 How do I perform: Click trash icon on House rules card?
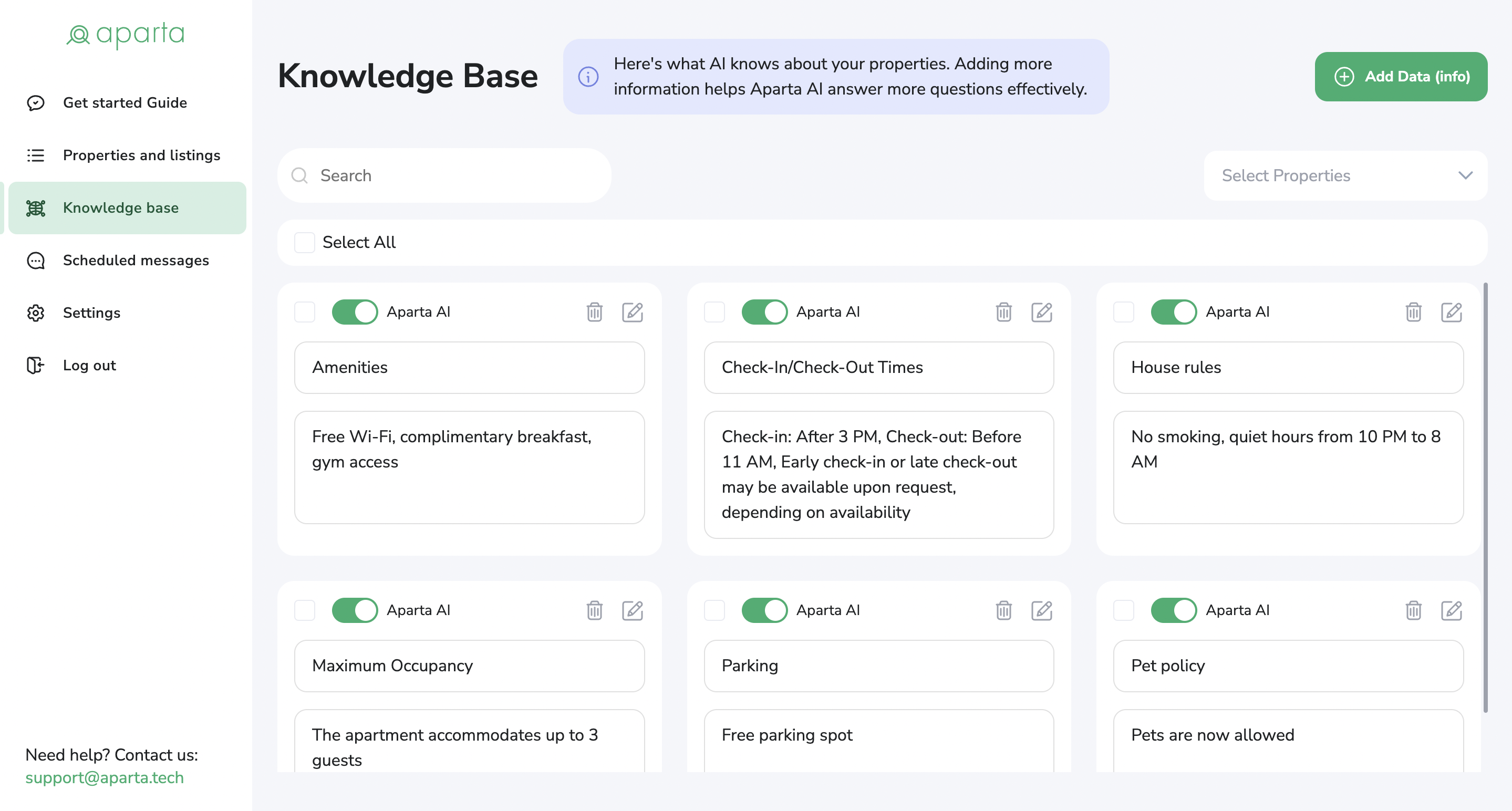pos(1413,312)
